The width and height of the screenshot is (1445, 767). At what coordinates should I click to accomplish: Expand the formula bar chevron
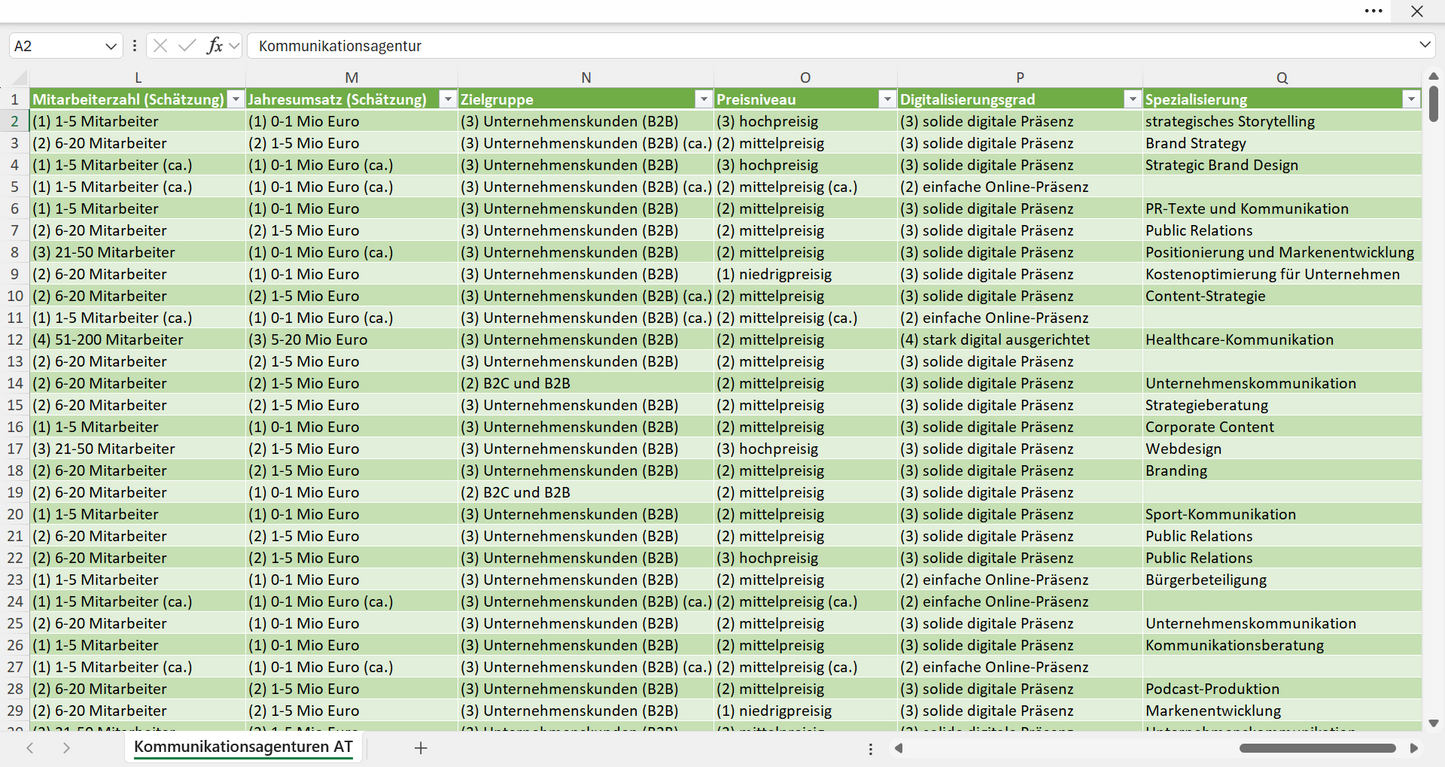click(1425, 46)
